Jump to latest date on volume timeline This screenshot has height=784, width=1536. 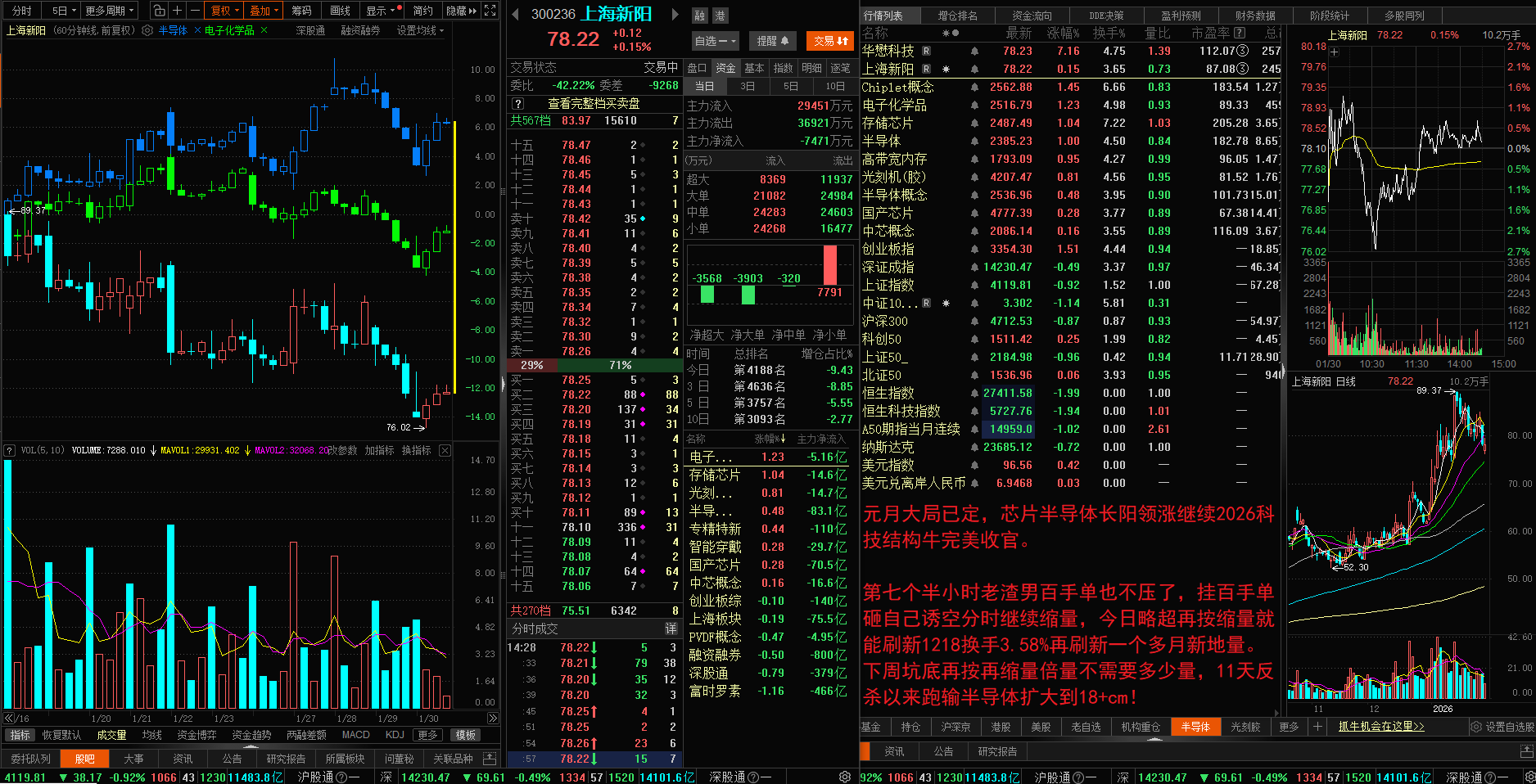tap(492, 718)
